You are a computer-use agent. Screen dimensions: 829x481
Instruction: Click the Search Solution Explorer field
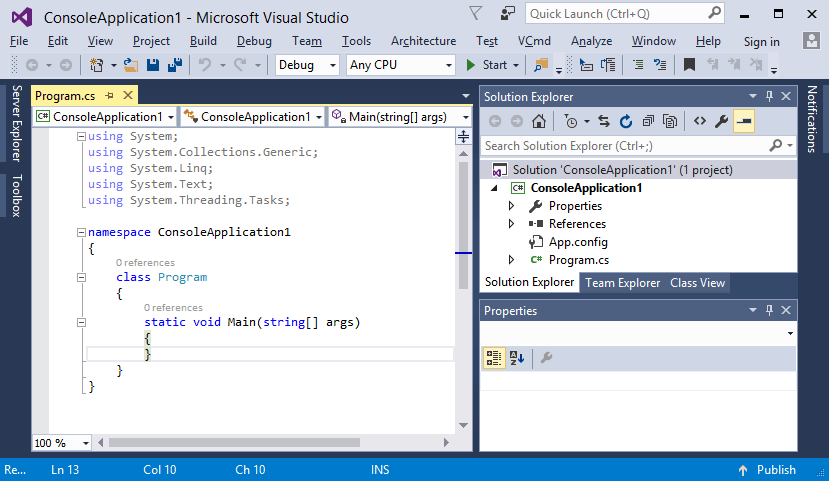pyautogui.click(x=624, y=146)
